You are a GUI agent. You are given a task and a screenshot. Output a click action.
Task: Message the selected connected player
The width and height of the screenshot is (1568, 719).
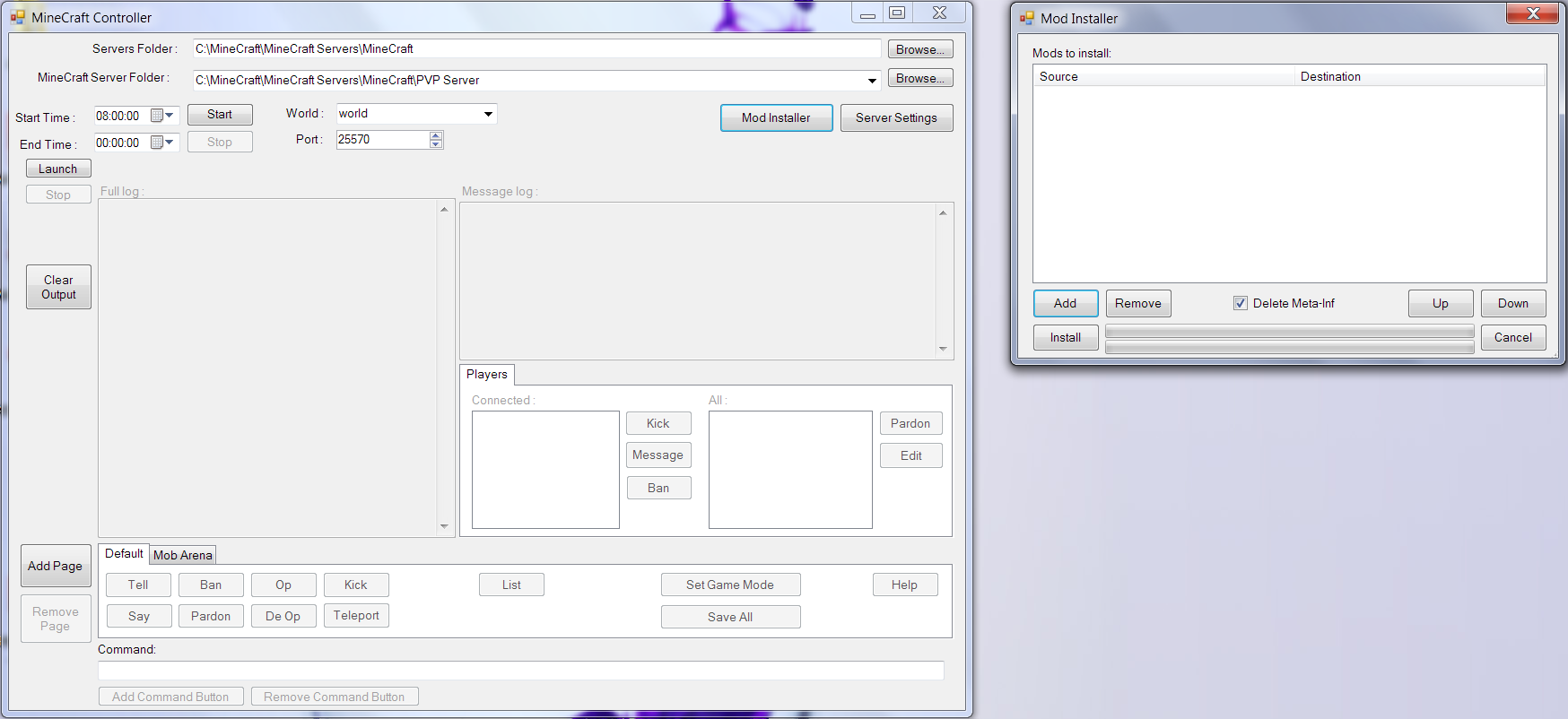658,455
